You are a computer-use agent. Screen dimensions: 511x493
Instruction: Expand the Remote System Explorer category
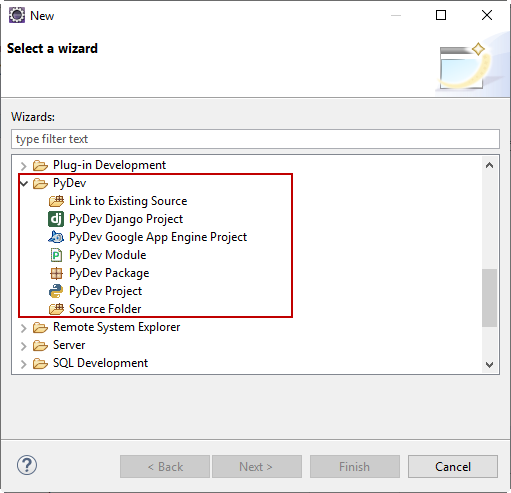[x=24, y=328]
